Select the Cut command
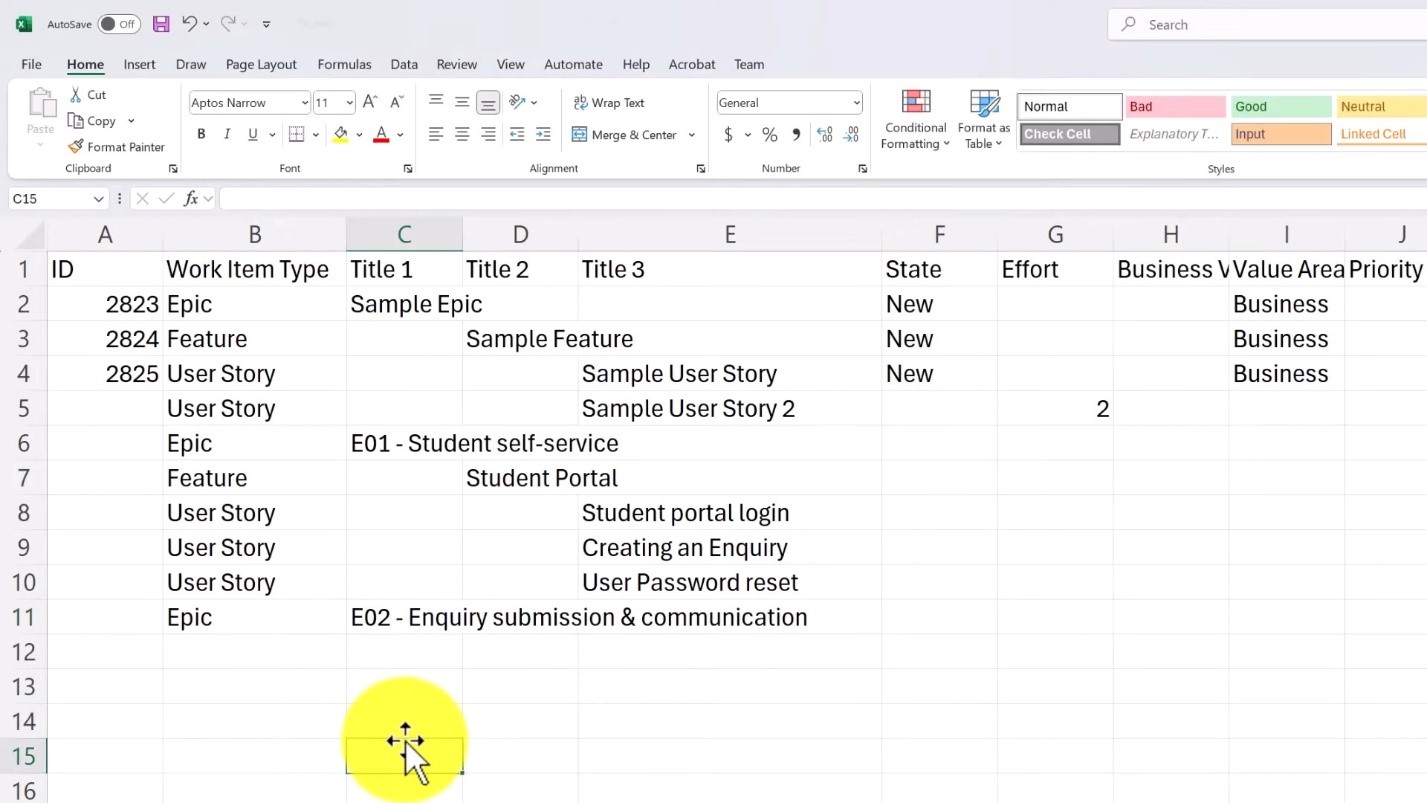Image resolution: width=1427 pixels, height=803 pixels. click(x=88, y=94)
